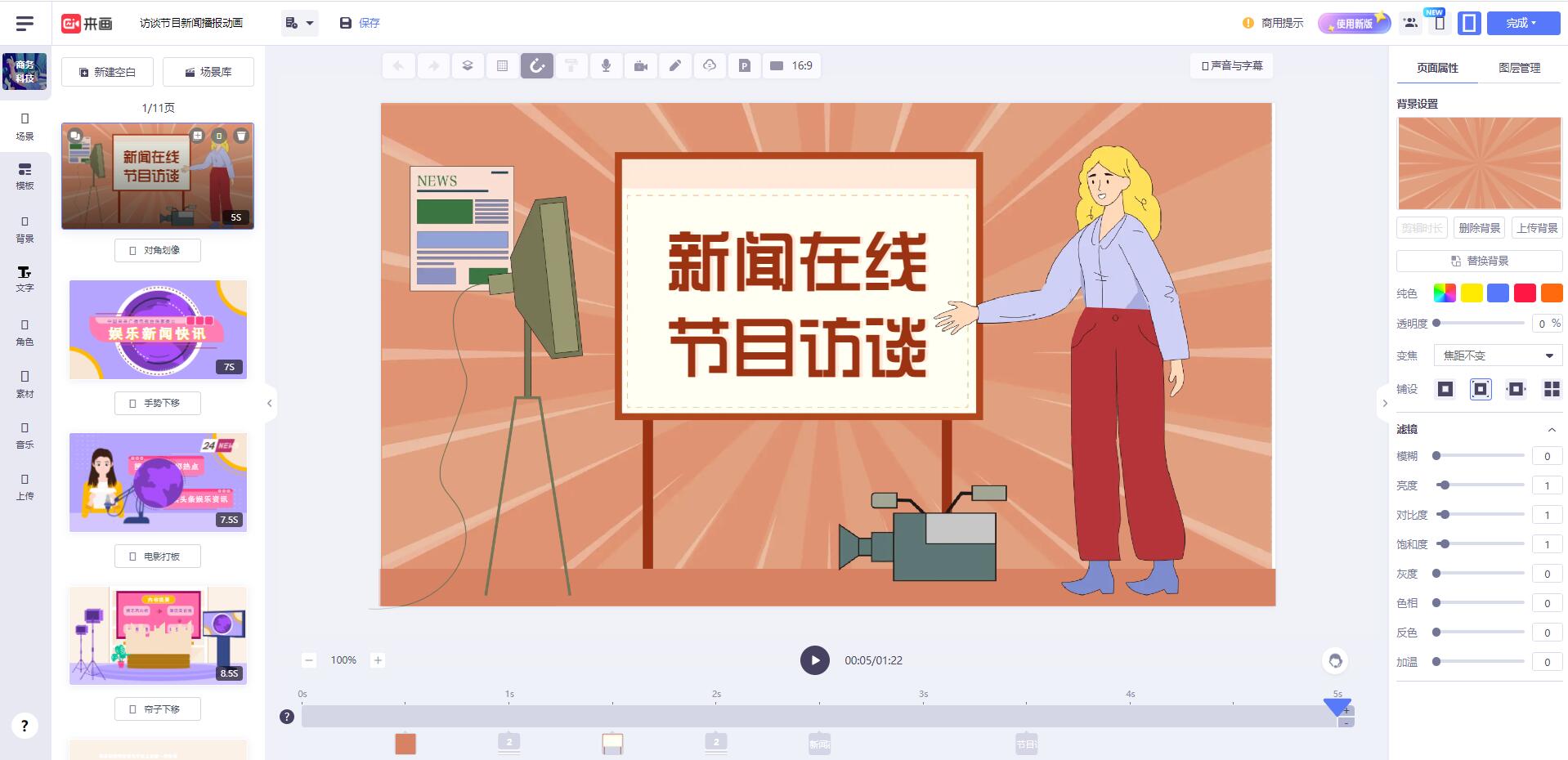Zoom in the canvas with plus button

[378, 660]
